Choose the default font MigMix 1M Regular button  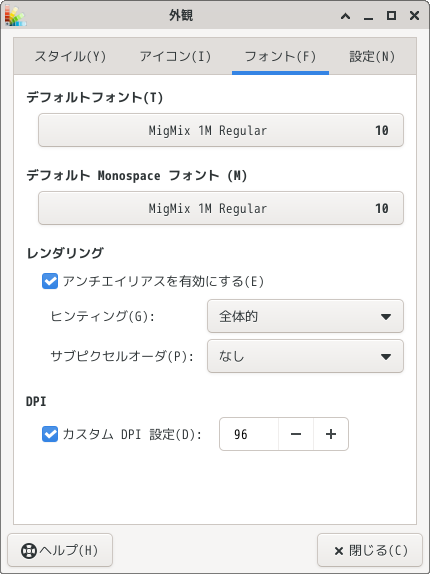221,130
